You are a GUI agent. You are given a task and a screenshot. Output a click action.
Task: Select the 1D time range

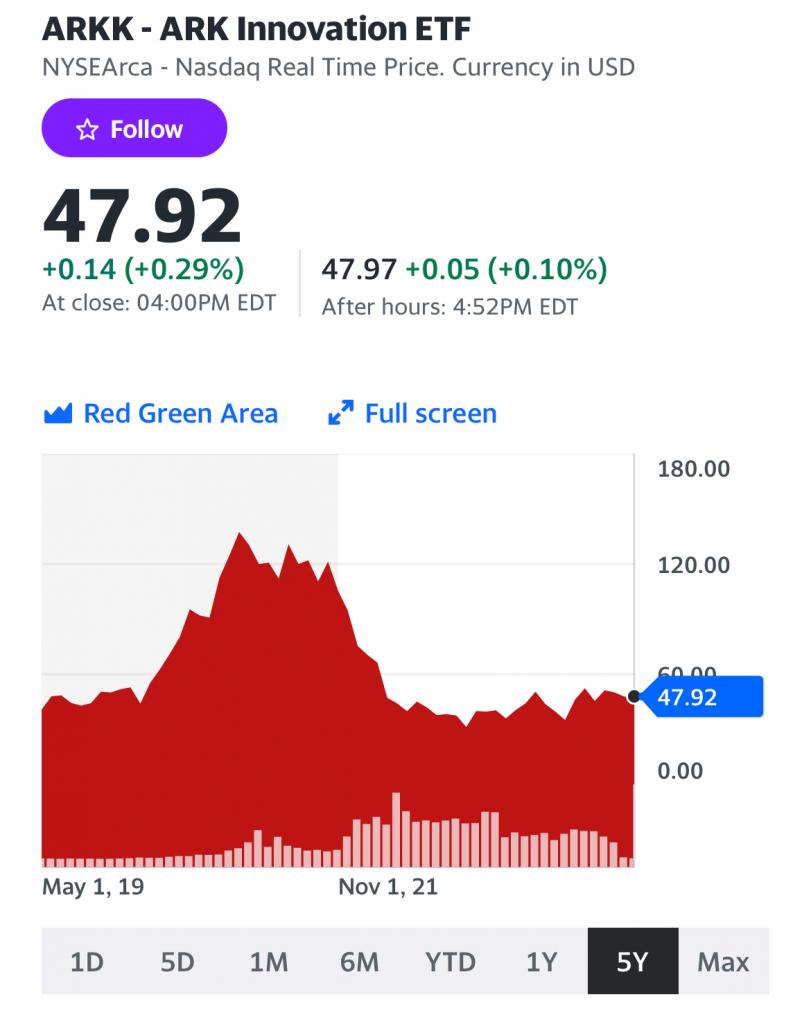pos(87,962)
